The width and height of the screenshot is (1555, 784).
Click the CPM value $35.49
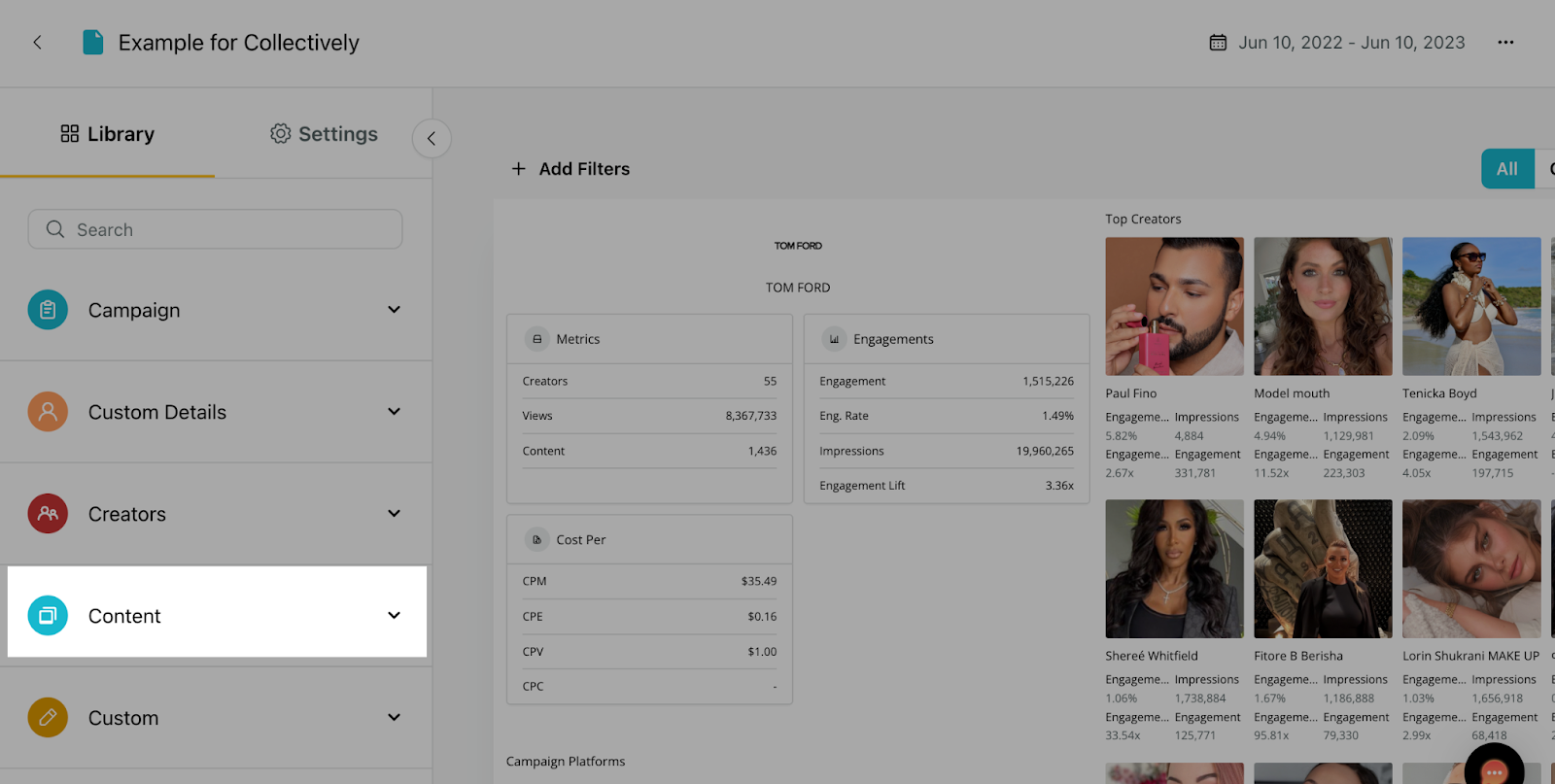click(x=759, y=581)
